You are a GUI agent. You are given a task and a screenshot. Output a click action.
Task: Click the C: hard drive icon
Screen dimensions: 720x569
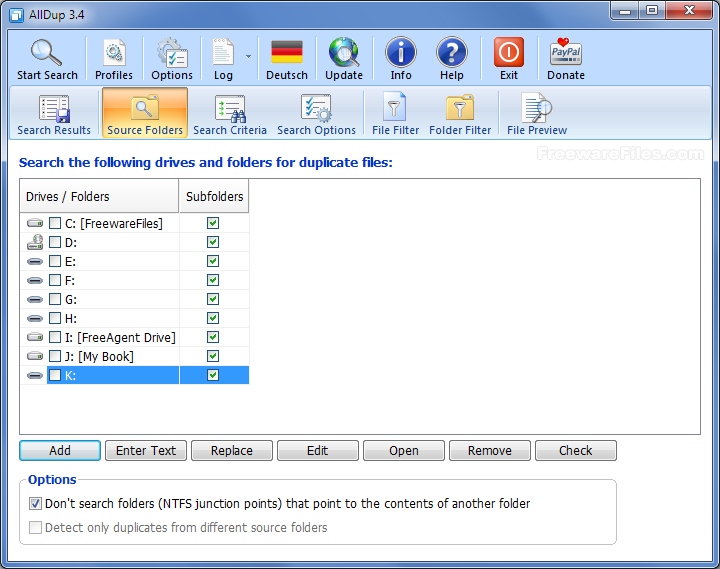coord(35,223)
